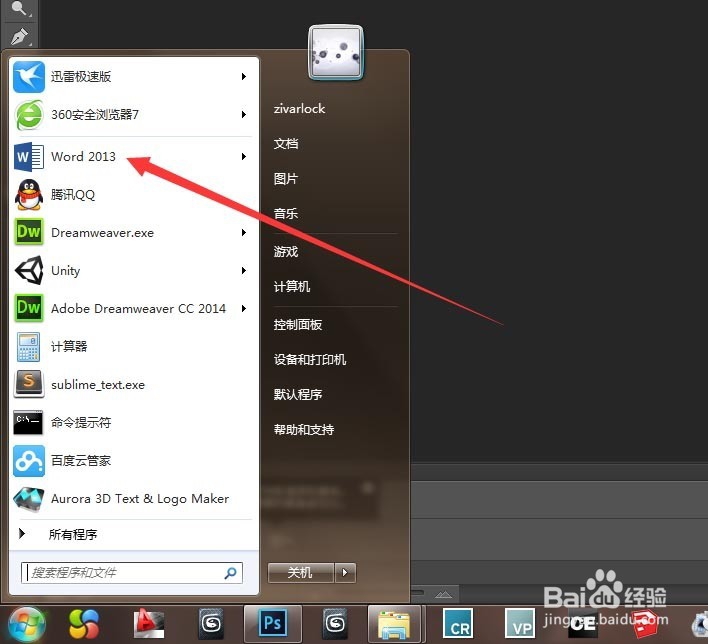The height and width of the screenshot is (644, 708).
Task: Expand the 迅雷极速版 jump list arrow
Action: [244, 77]
